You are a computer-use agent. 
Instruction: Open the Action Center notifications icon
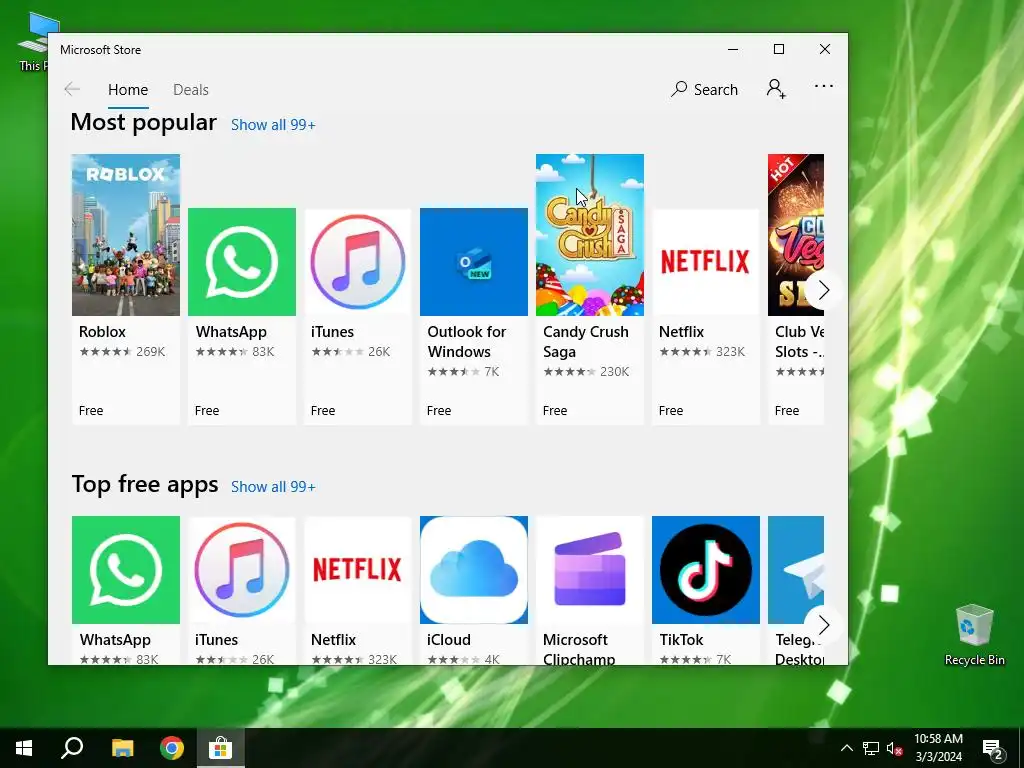(x=992, y=750)
